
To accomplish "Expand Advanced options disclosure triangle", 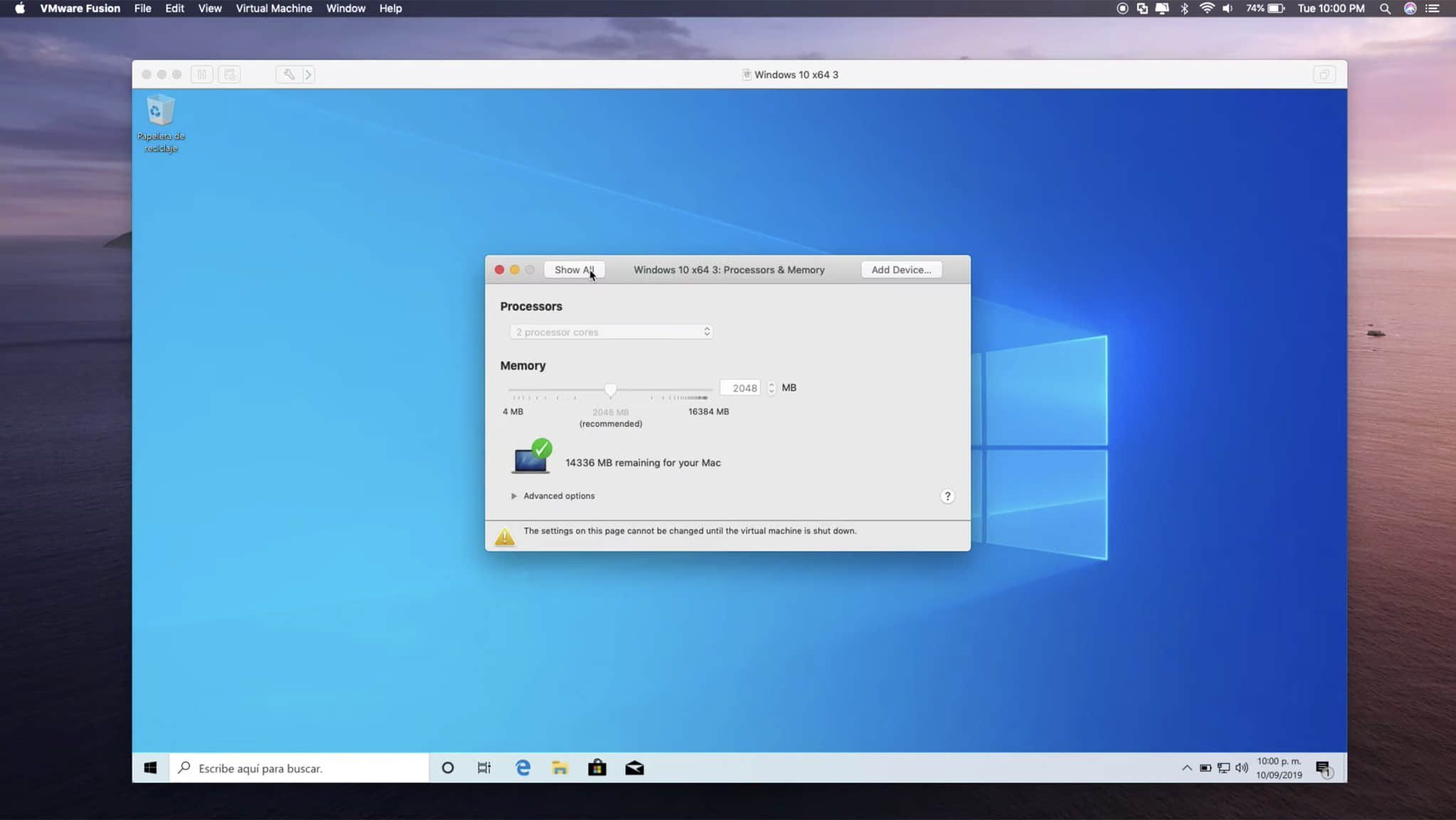I will [514, 496].
